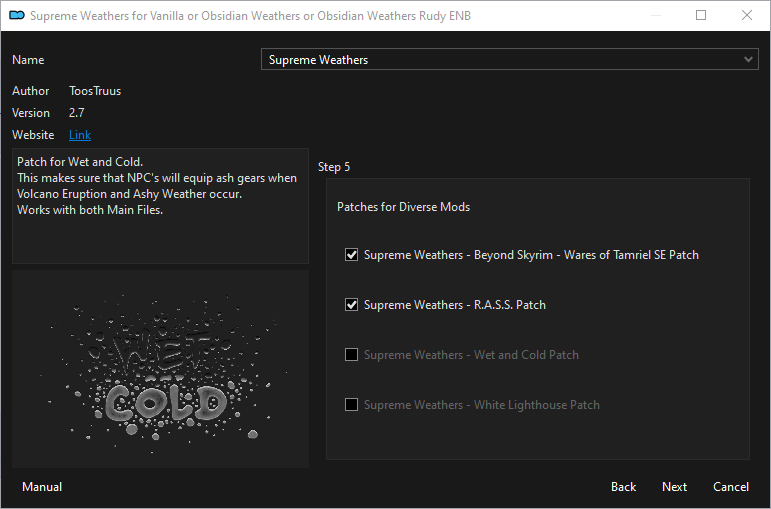Click the Manual button
Screen dimensions: 771x509
(42, 487)
